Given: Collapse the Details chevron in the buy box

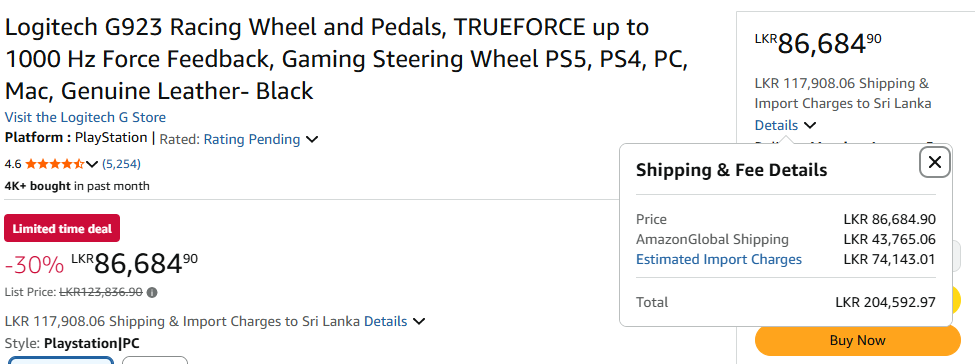Looking at the screenshot, I should [810, 126].
